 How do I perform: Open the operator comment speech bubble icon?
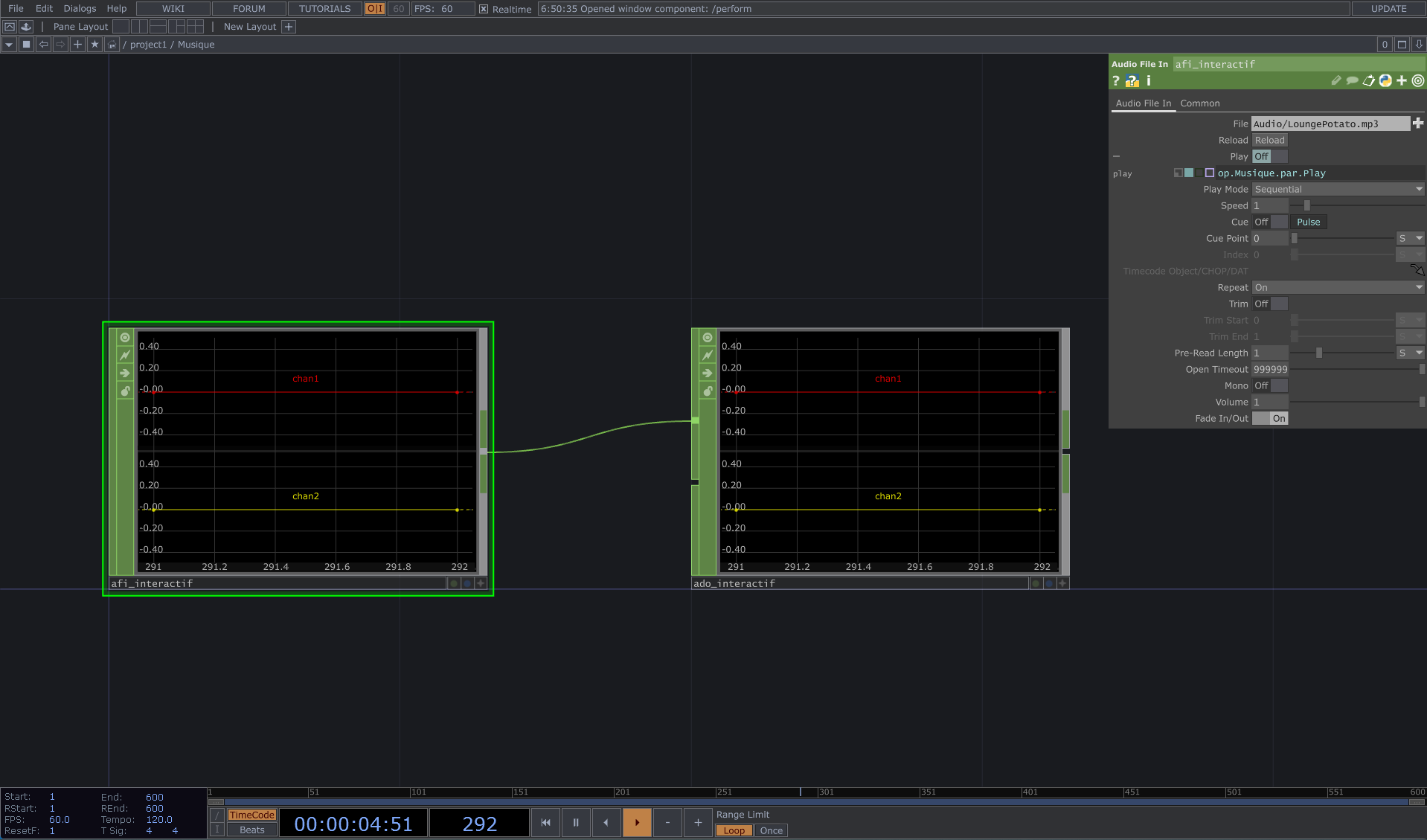point(1352,81)
